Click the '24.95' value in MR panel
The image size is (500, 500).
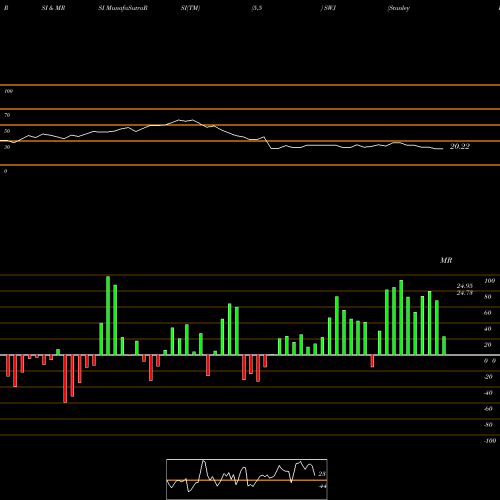click(465, 286)
